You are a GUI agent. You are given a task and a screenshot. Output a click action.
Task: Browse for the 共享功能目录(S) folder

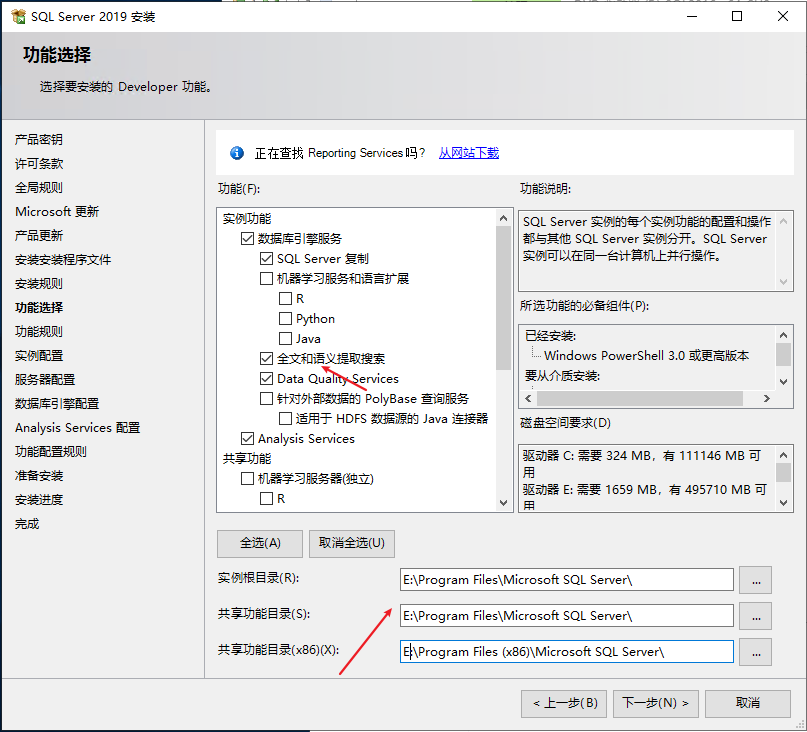756,616
